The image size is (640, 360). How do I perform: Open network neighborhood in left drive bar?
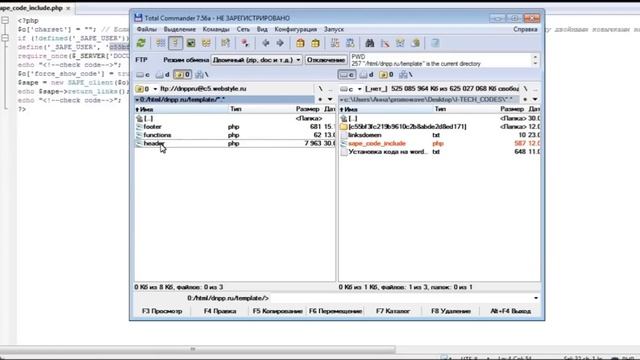pos(201,75)
